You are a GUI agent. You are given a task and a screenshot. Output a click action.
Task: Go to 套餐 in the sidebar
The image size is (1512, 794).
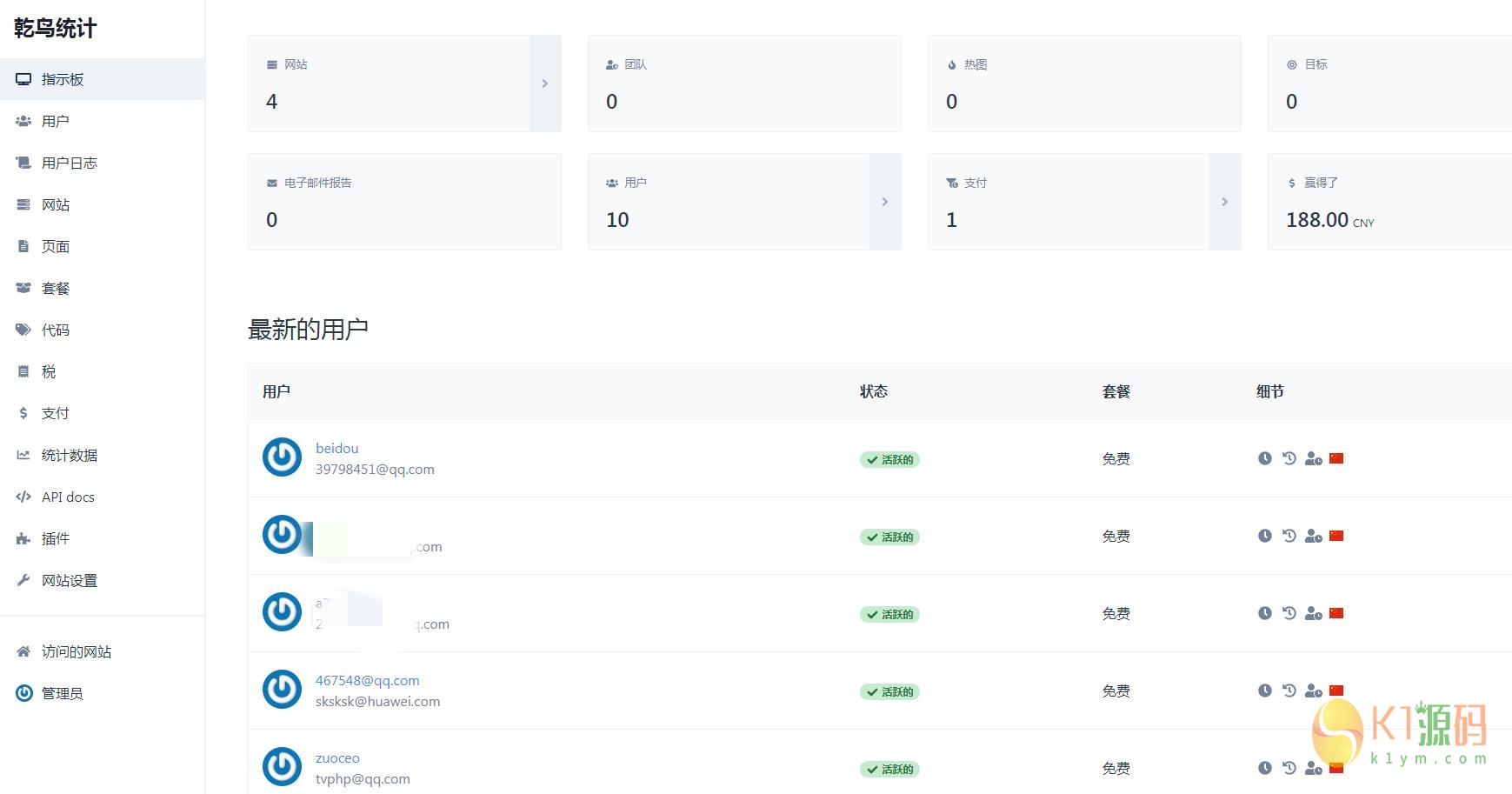(56, 288)
